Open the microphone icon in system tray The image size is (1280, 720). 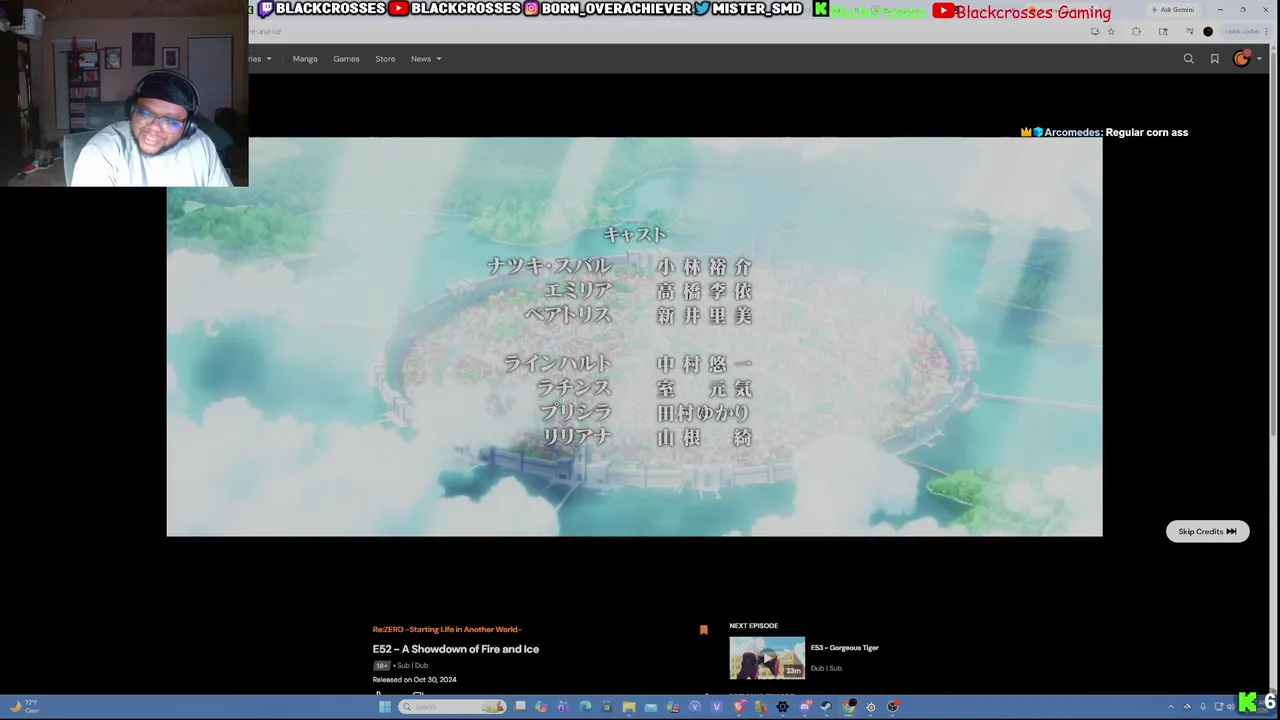(x=1203, y=707)
